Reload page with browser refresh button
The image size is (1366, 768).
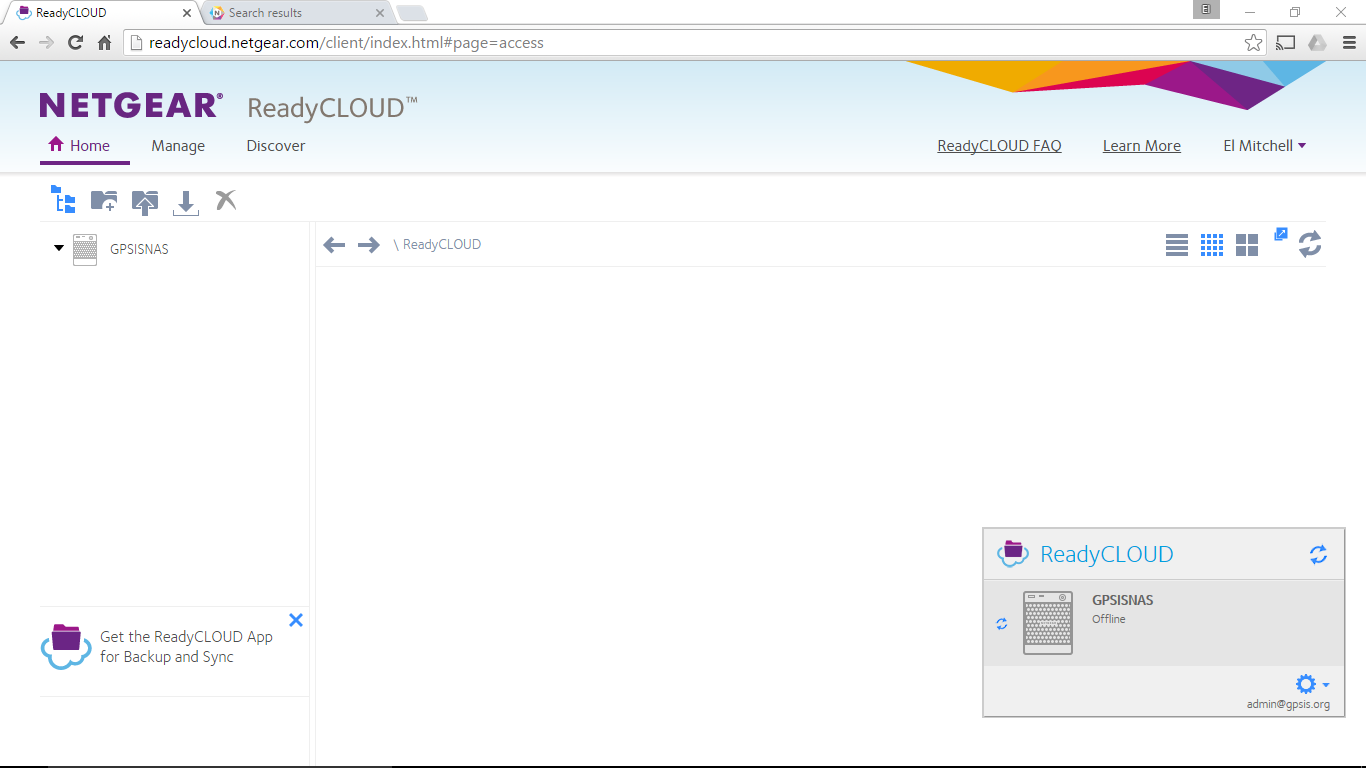(75, 43)
